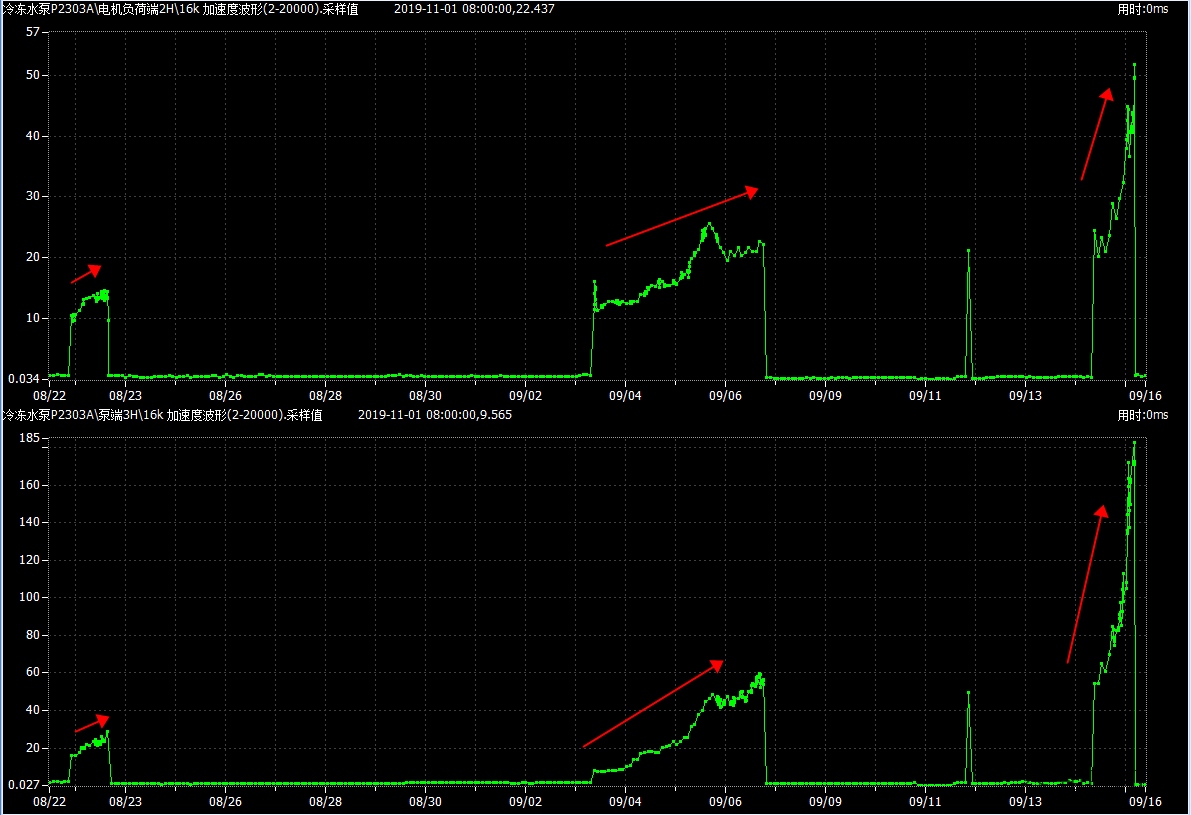The width and height of the screenshot is (1191, 815).
Task: Click the isolated 09/12 spike peak in 泵端 chart
Action: pos(968,692)
